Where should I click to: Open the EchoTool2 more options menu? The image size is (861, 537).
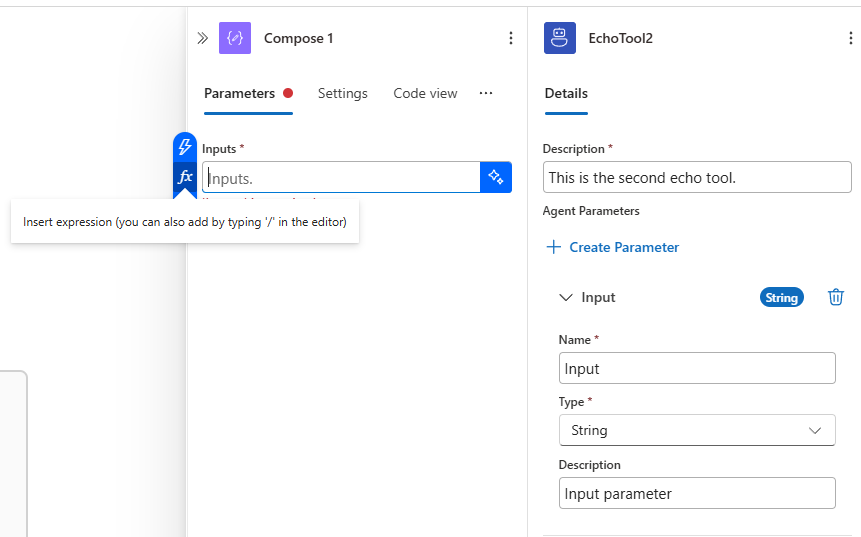[x=851, y=38]
